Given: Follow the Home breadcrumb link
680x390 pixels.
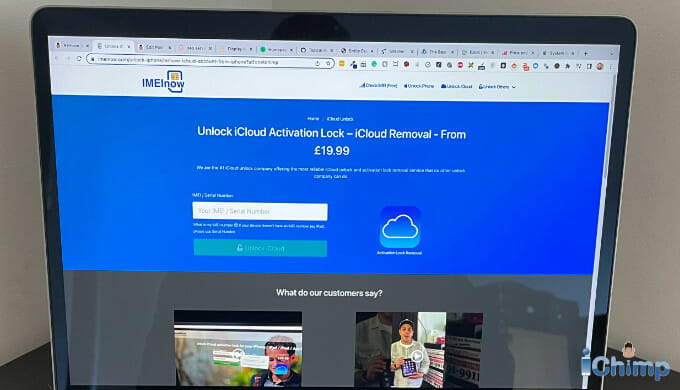Looking at the screenshot, I should coord(313,118).
